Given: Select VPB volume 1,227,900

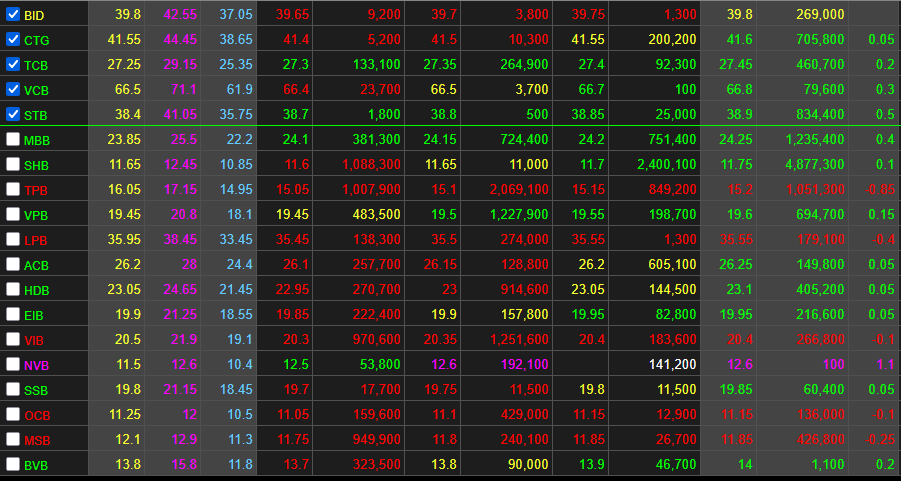Looking at the screenshot, I should (519, 214).
